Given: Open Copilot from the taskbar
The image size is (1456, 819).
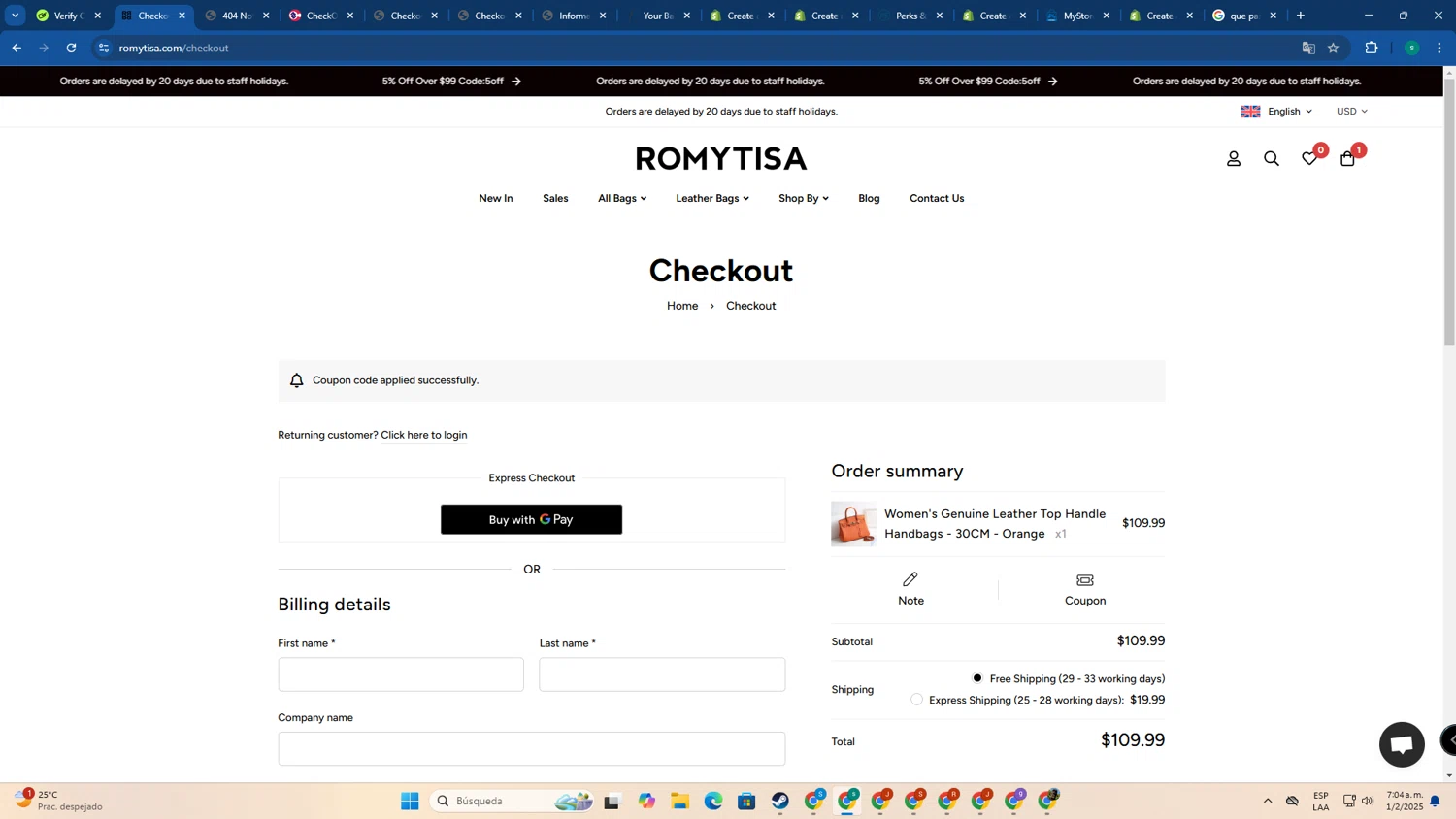Looking at the screenshot, I should point(646,801).
